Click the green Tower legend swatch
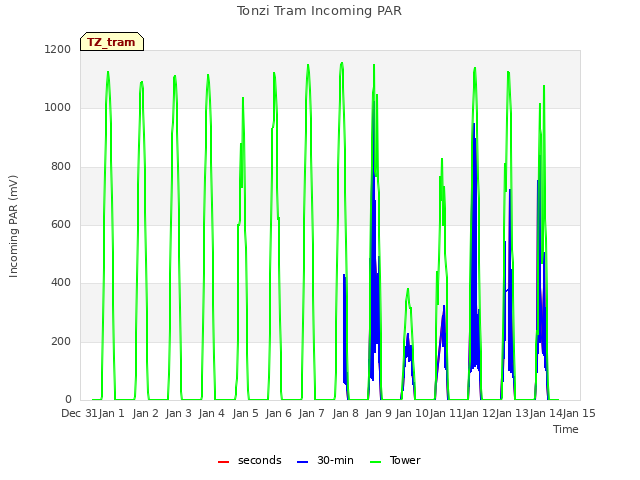Viewport: 640px width, 480px height. click(375, 462)
